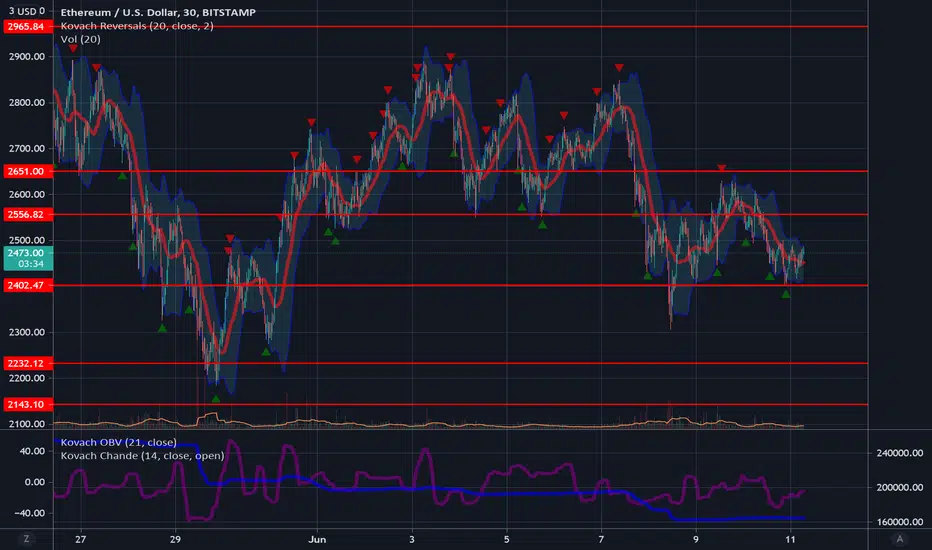Viewport: 932px width, 550px height.
Task: Click the 2200.00 price axis label
Action: click(x=27, y=378)
